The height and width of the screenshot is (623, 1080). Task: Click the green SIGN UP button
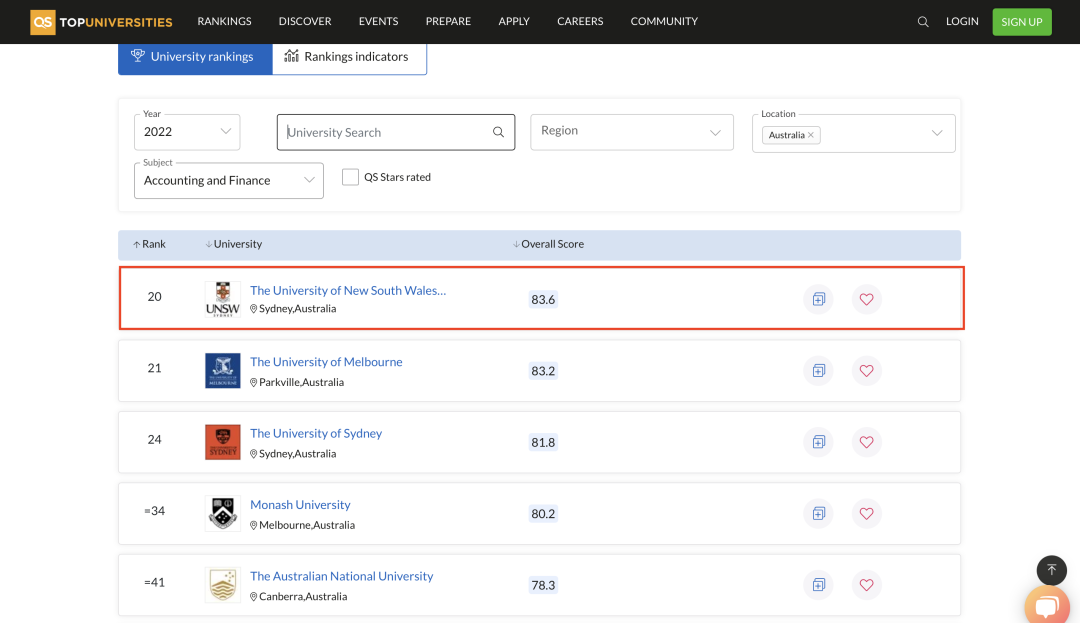(1022, 22)
